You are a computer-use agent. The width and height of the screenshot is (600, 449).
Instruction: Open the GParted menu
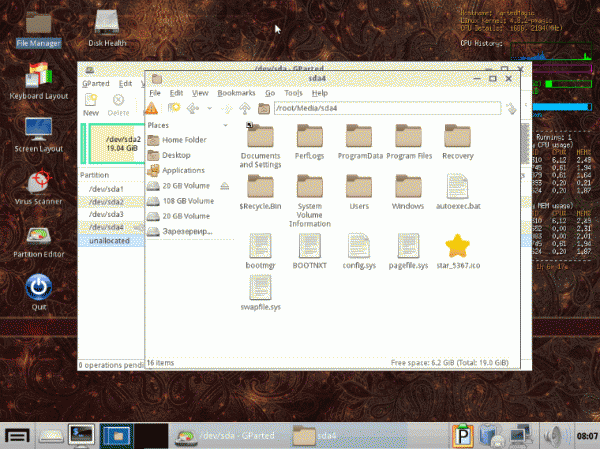pyautogui.click(x=96, y=84)
